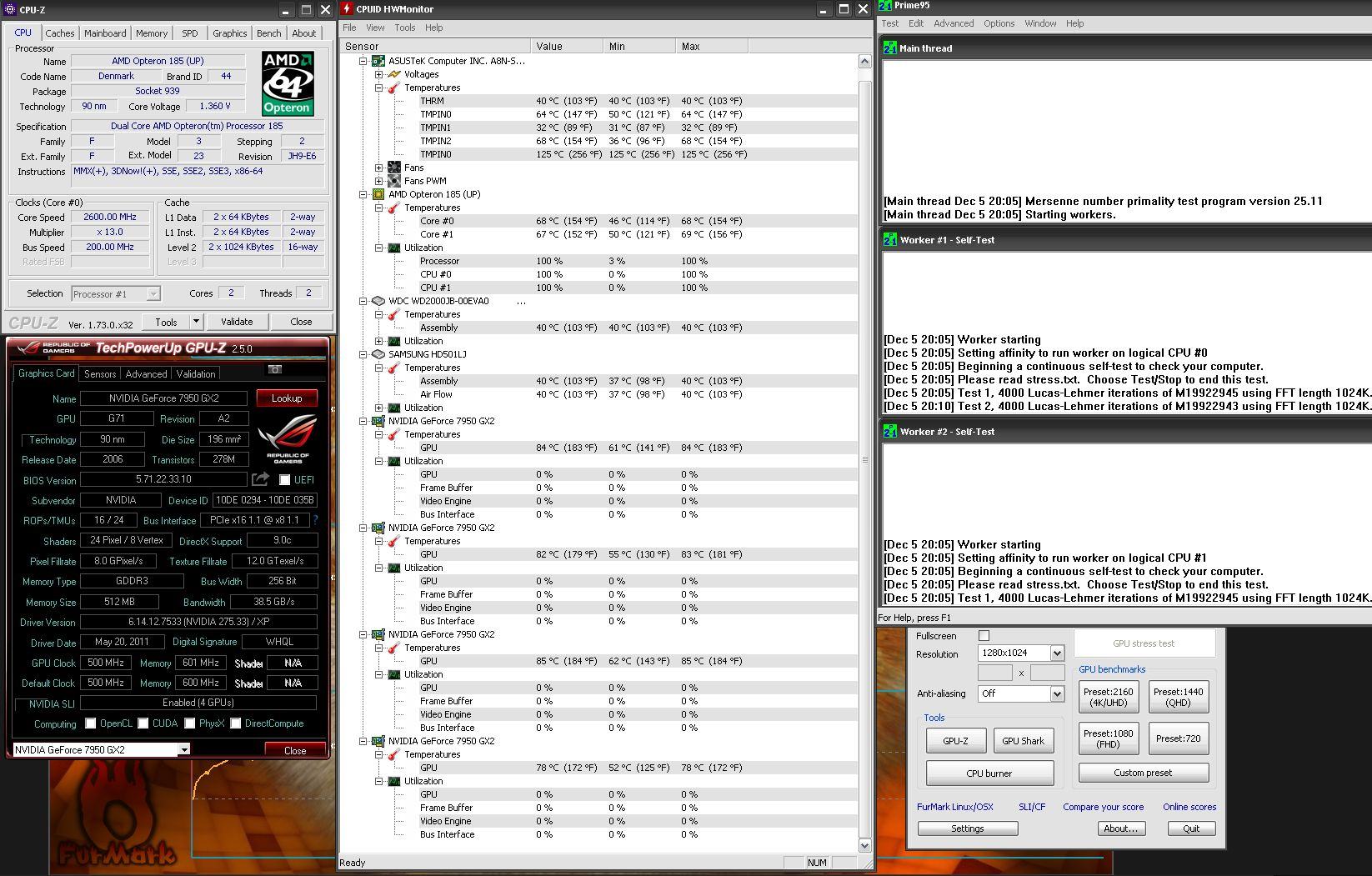Collapse the AMD Opteron 185 (UP) node
This screenshot has width=1372, height=876.
pos(363,194)
